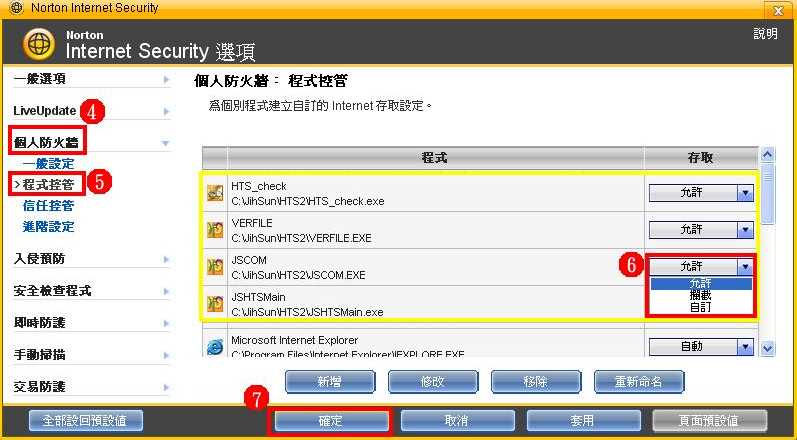Select the JSHTSMain.exe path text
Viewport: 797px width, 440px height.
coord(307,312)
